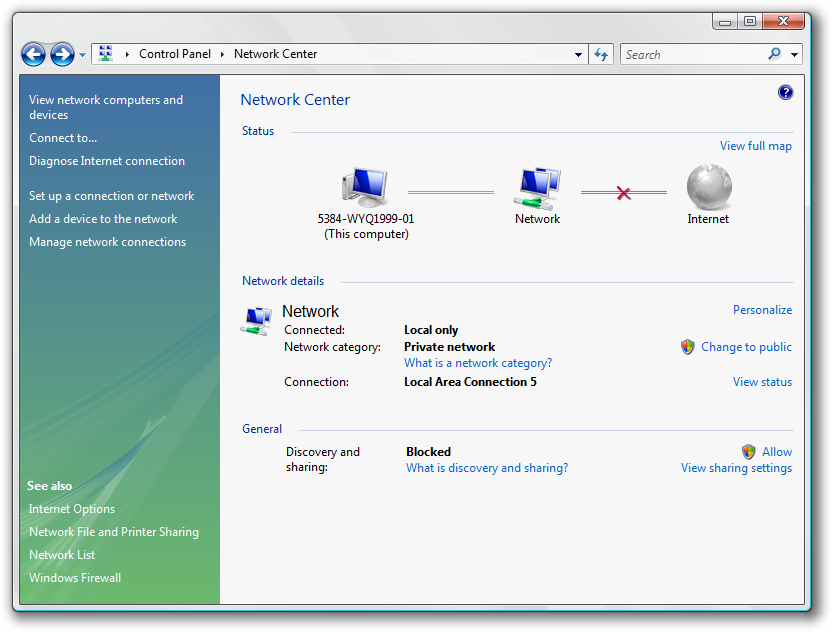Click the Network icon in the status map
This screenshot has height=632, width=832.
tap(538, 188)
